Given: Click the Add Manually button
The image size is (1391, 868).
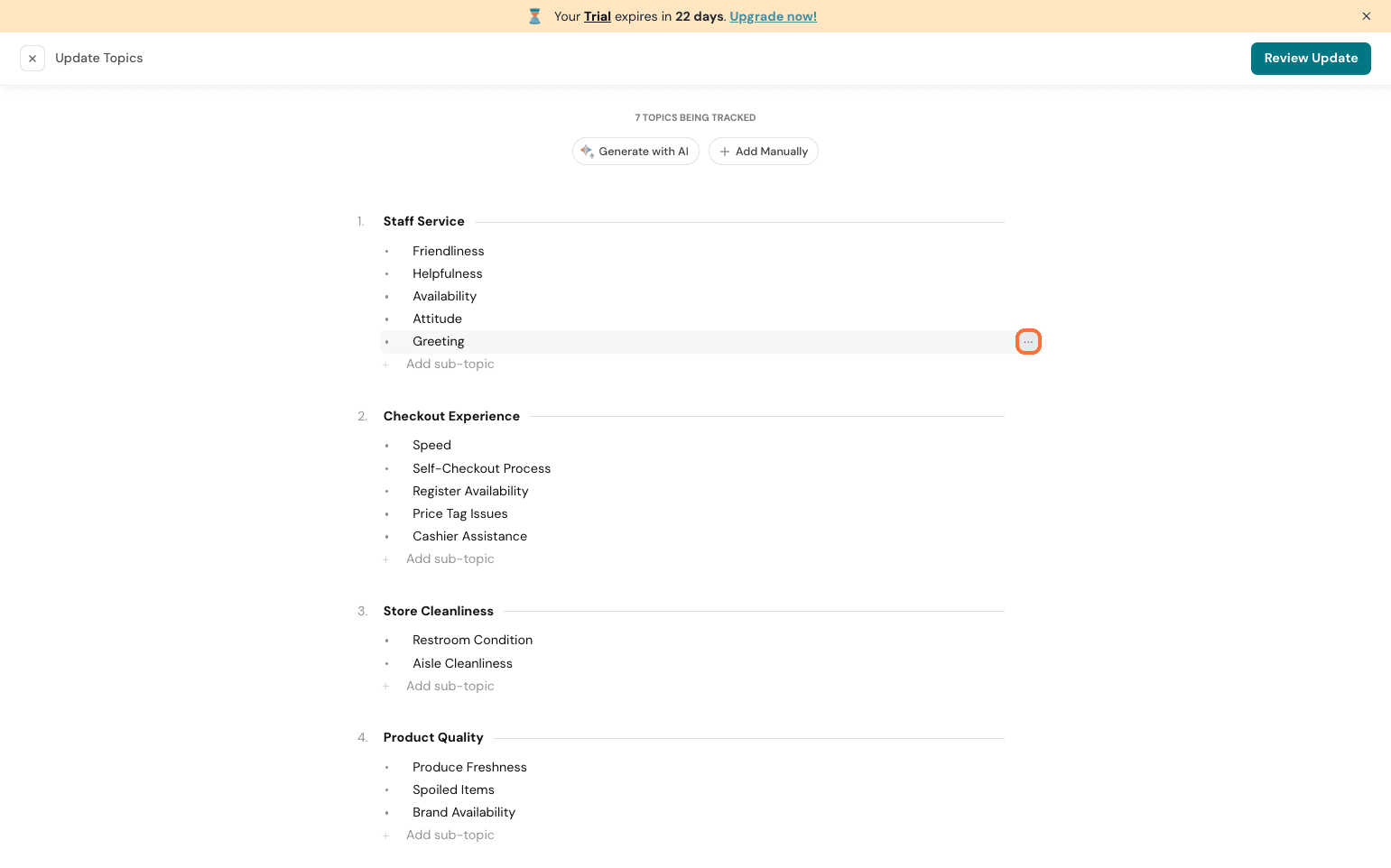Looking at the screenshot, I should coord(763,152).
